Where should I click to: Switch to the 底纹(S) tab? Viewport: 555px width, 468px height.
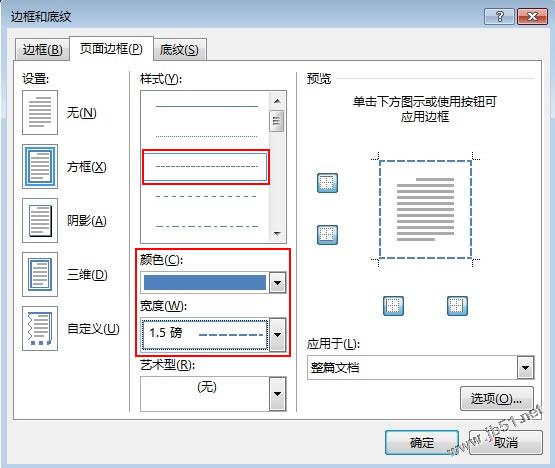(x=179, y=50)
